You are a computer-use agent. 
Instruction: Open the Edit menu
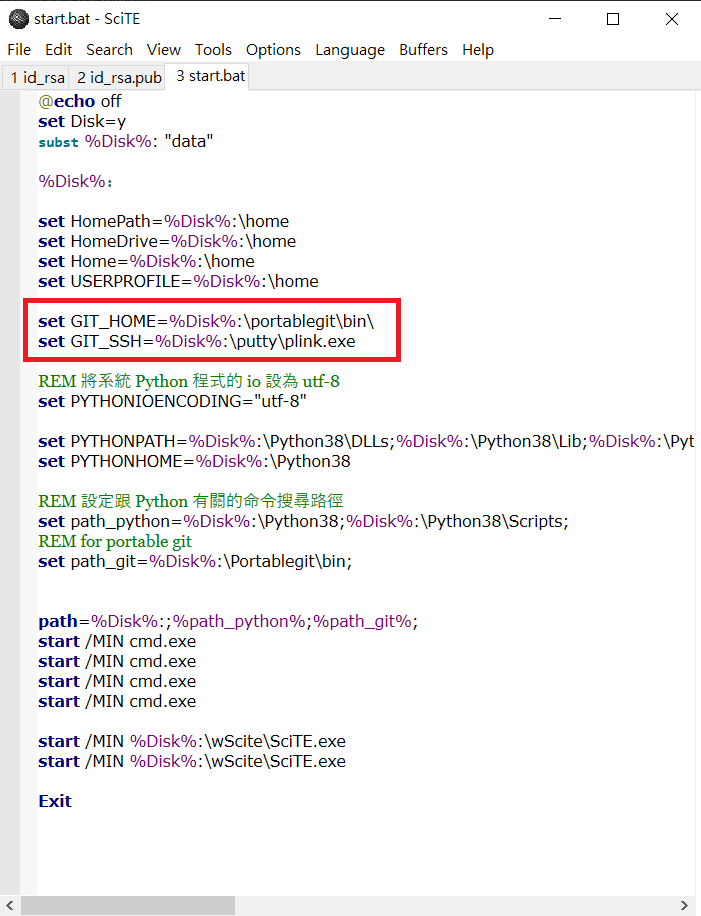[x=58, y=50]
